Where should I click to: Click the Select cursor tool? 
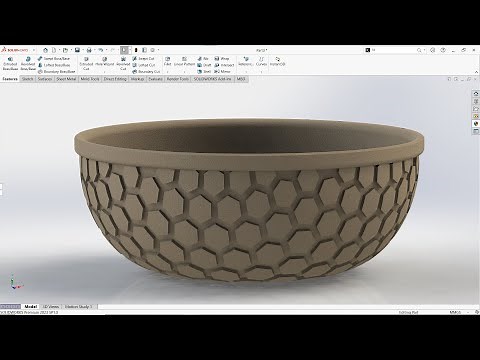pos(124,50)
